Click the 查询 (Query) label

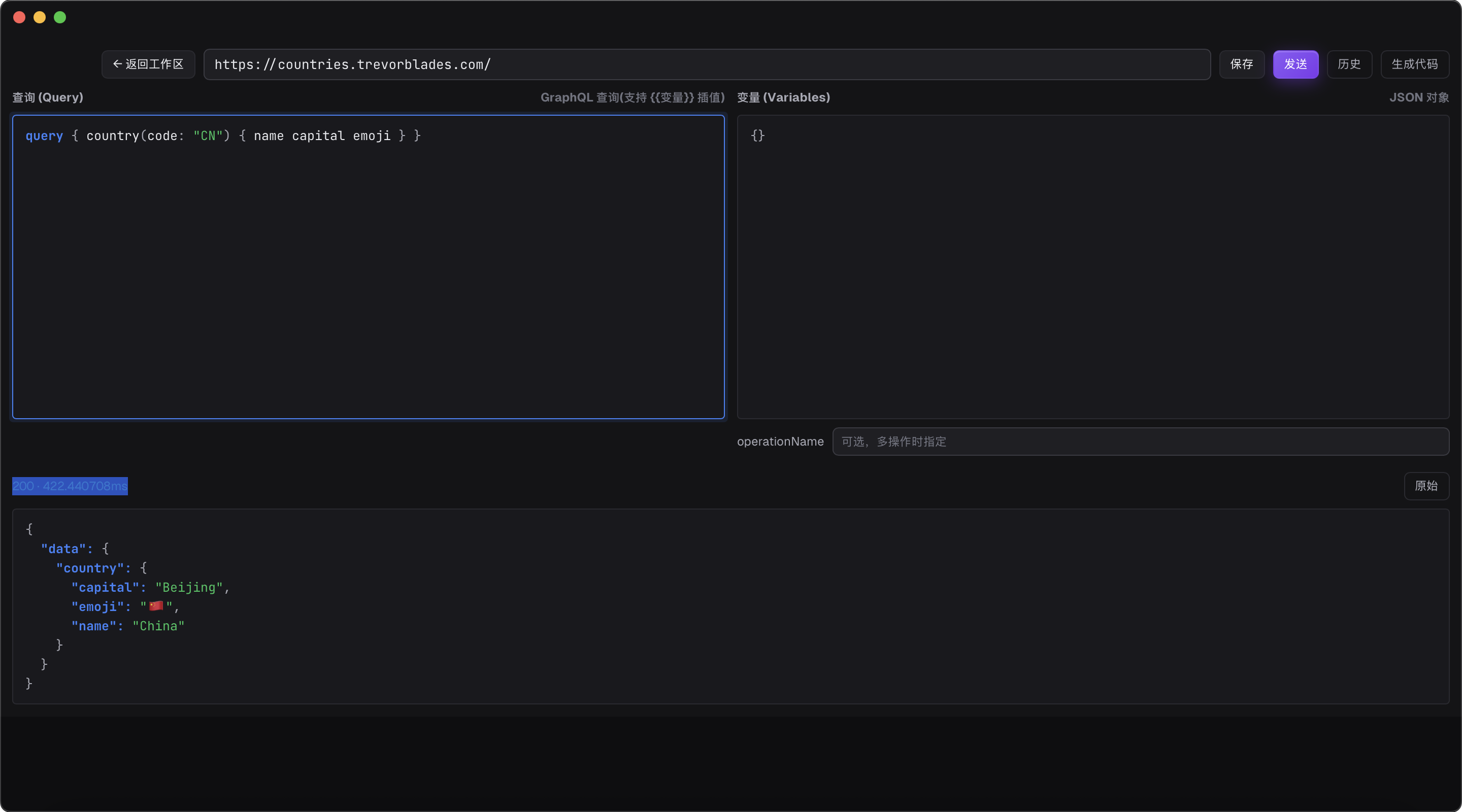tap(48, 97)
